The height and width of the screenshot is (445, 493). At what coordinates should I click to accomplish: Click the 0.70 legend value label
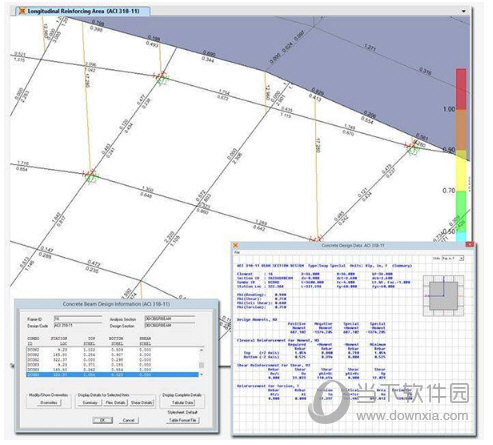click(x=449, y=191)
